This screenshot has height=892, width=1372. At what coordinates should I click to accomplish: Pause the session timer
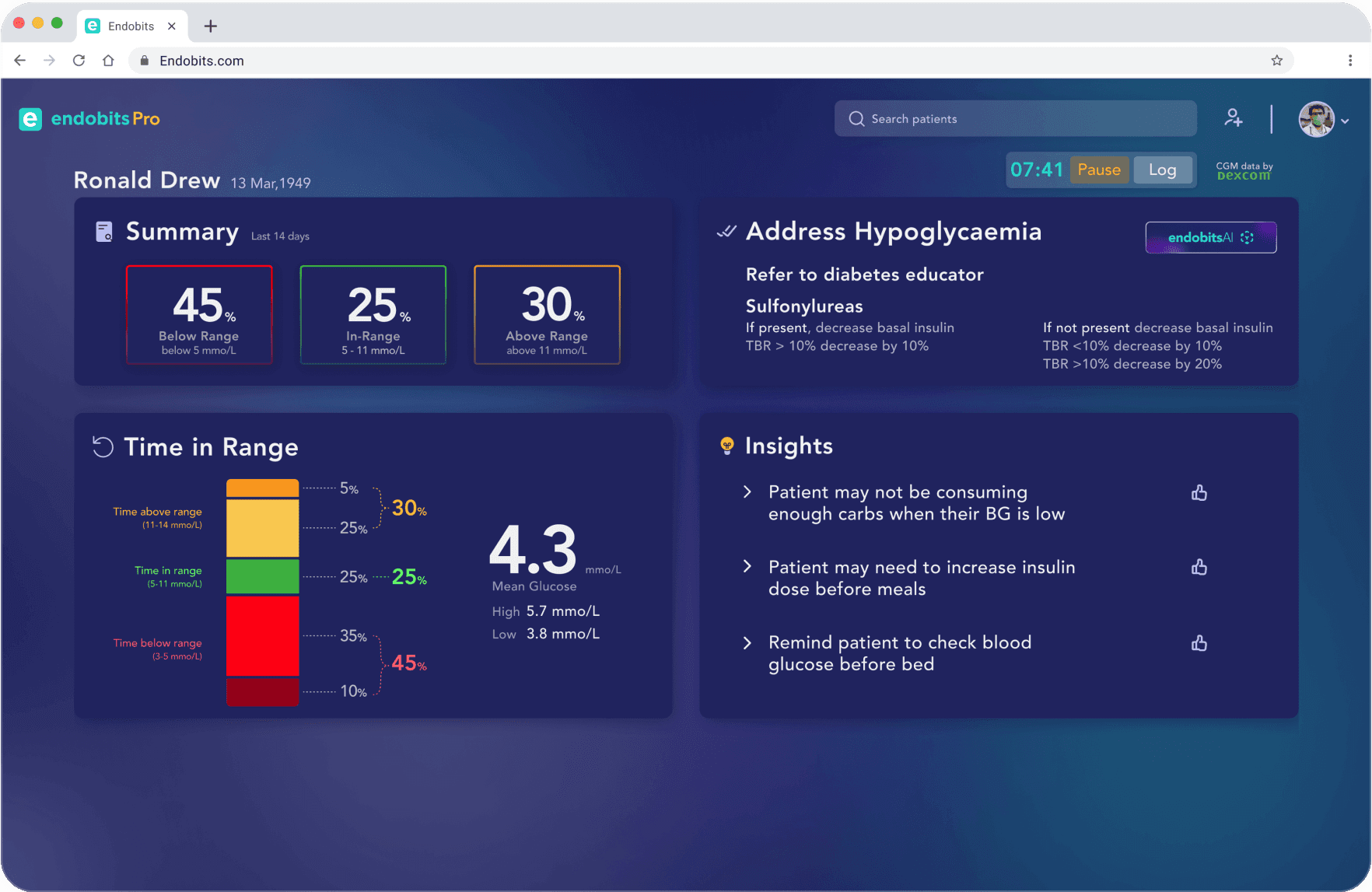(x=1099, y=170)
